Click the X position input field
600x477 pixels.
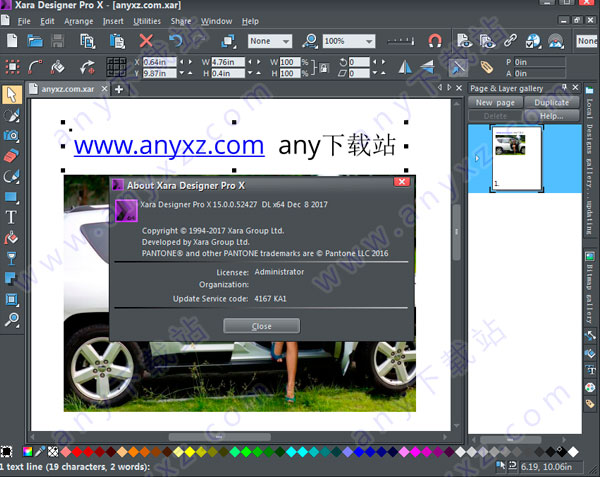tap(160, 62)
